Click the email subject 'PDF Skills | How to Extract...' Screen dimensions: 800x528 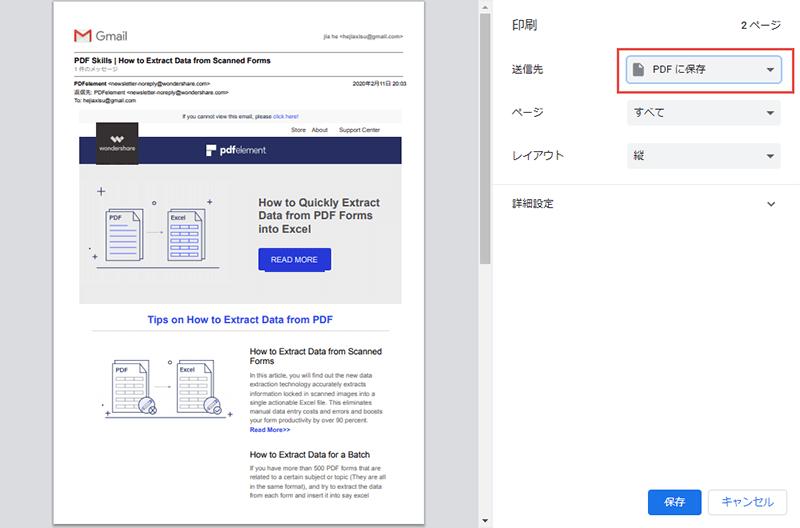coord(172,60)
